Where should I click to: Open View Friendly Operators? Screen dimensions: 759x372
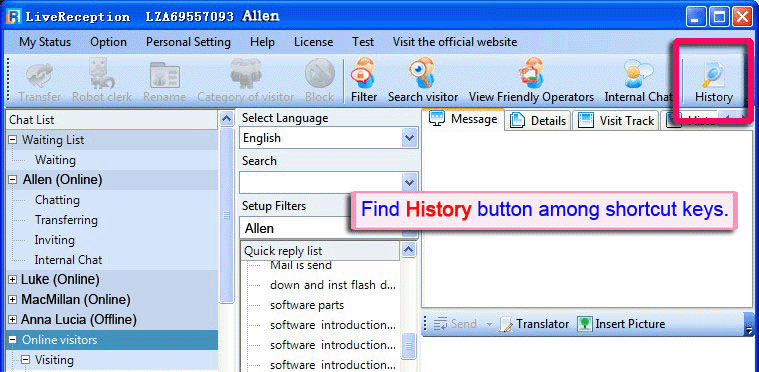tap(531, 81)
